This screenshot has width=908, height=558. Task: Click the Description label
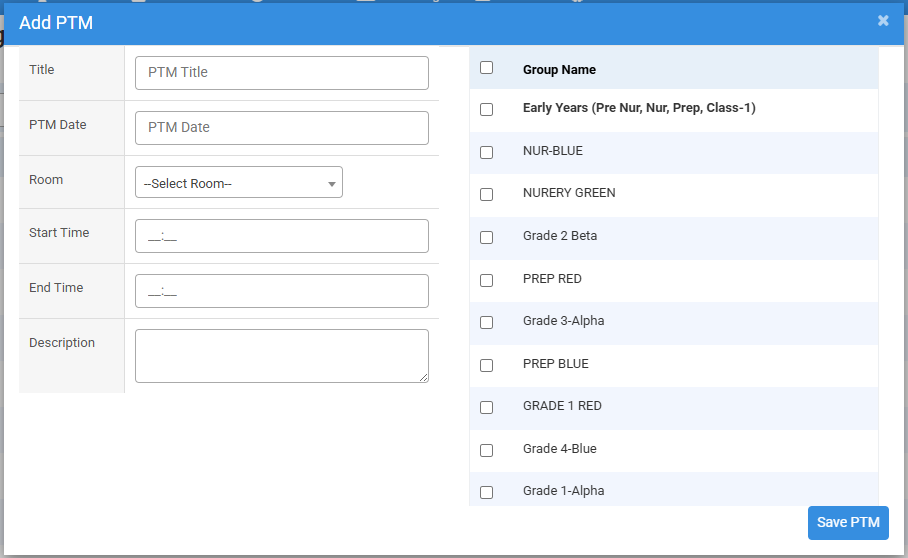[x=62, y=343]
